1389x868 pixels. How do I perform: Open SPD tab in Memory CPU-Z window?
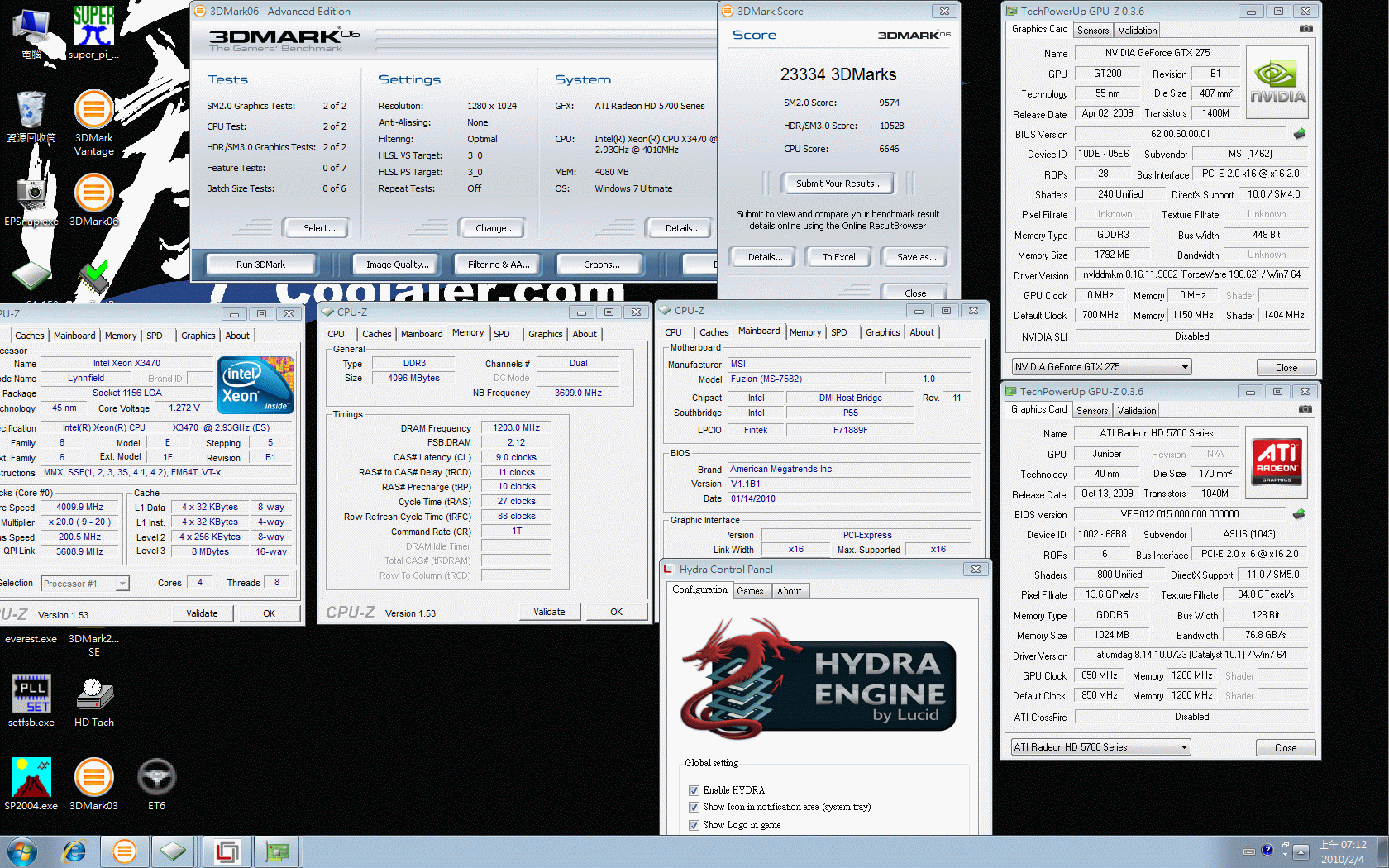tap(502, 334)
